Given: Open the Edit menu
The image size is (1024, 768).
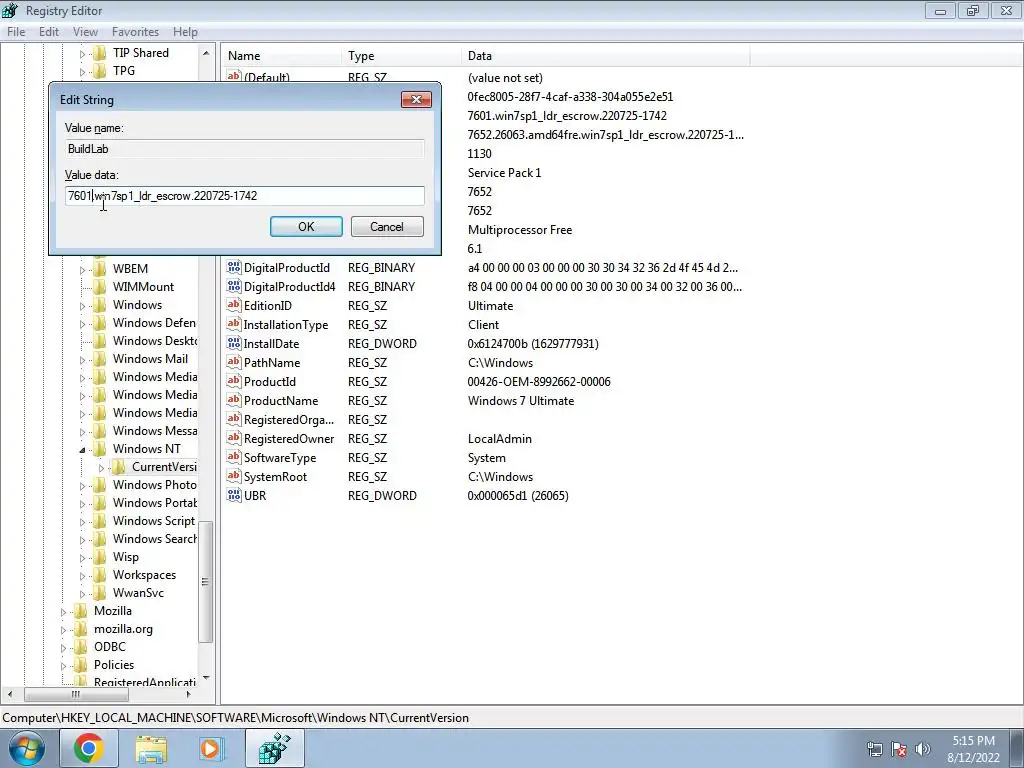Looking at the screenshot, I should click(48, 31).
